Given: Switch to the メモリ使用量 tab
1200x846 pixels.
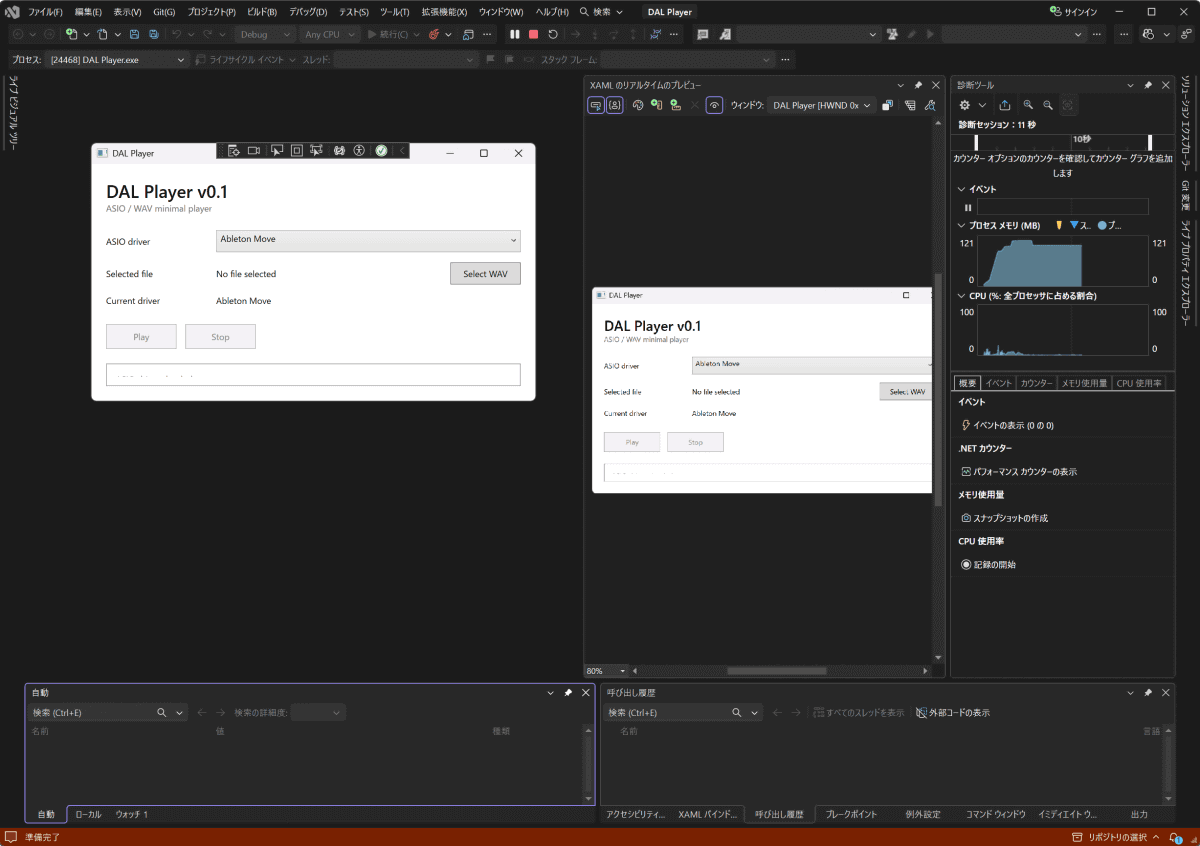Looking at the screenshot, I should pos(1084,383).
